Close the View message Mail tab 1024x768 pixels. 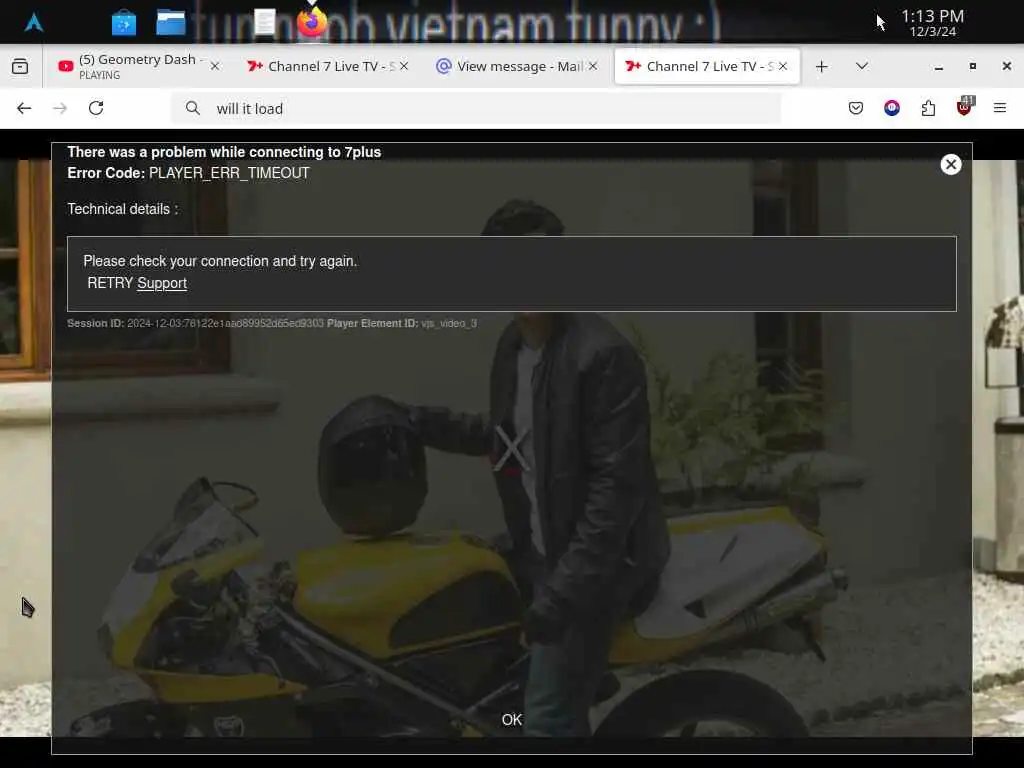[x=593, y=66]
